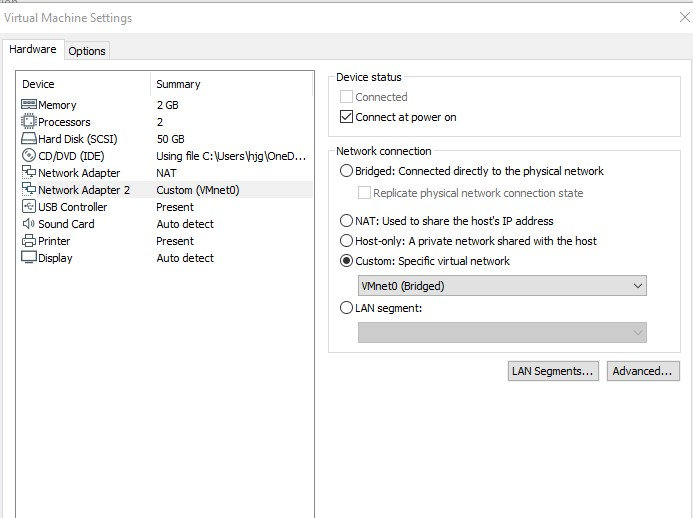This screenshot has width=693, height=518.
Task: Open the VMnet0 (Bridged) dropdown
Action: coord(502,286)
